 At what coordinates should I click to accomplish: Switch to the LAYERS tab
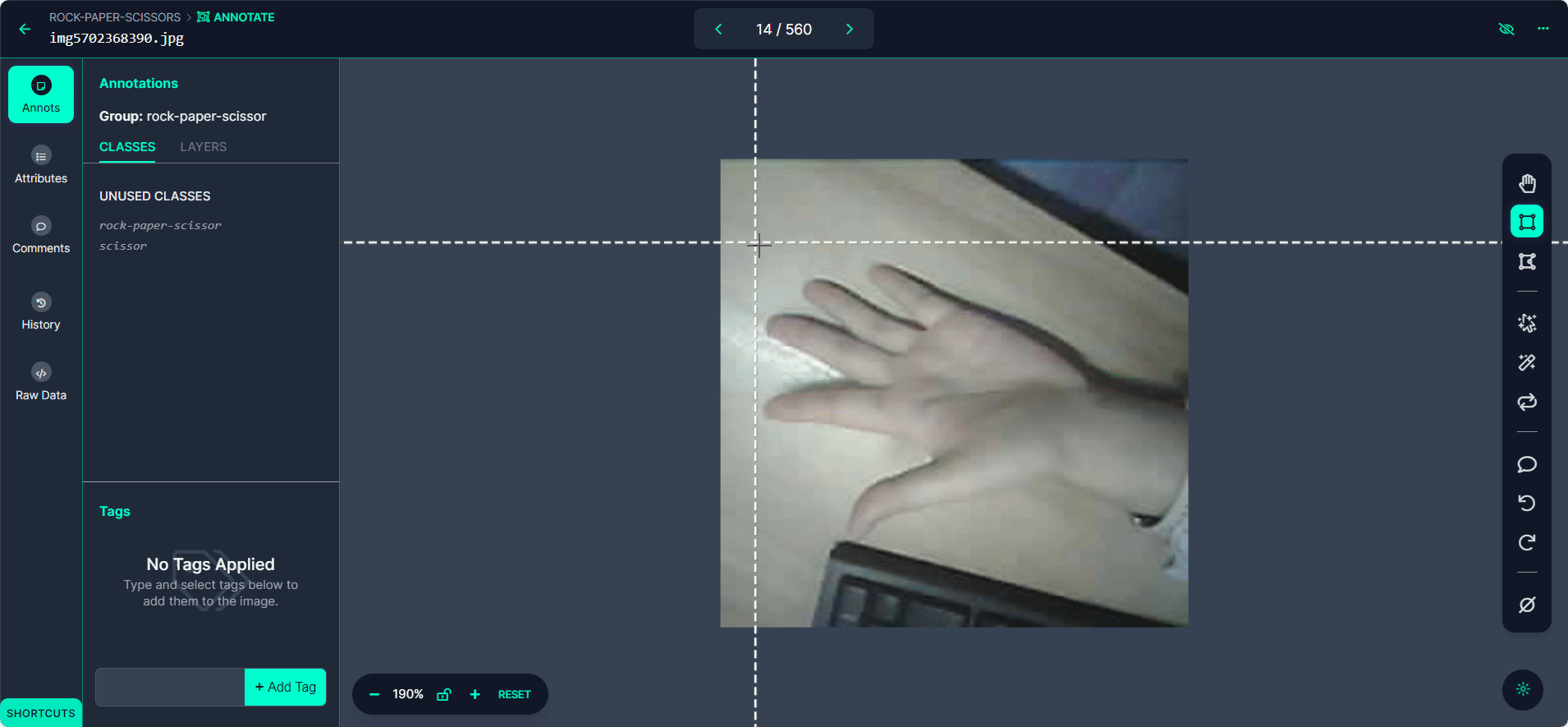point(203,147)
